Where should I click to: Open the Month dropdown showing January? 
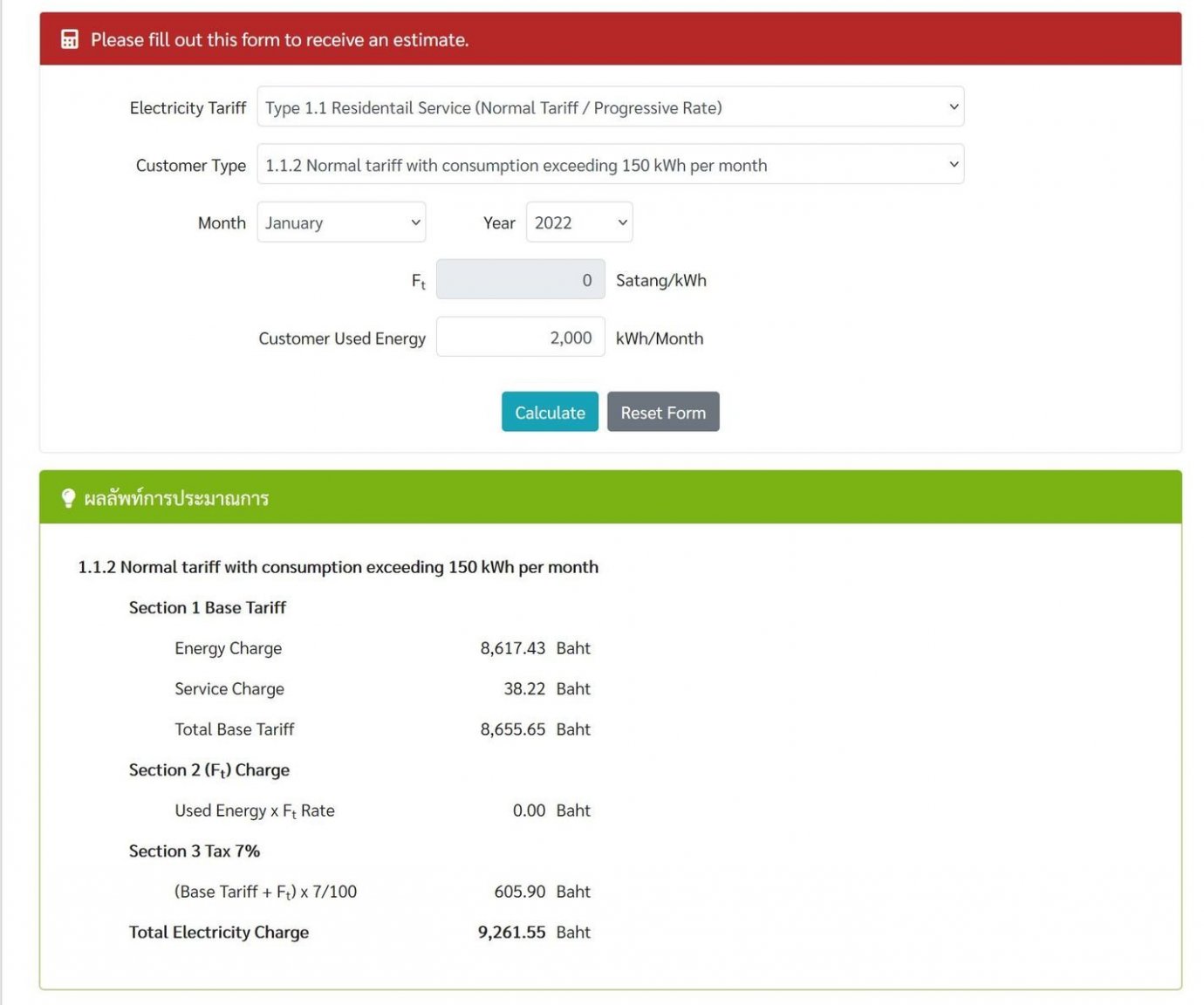click(x=341, y=222)
